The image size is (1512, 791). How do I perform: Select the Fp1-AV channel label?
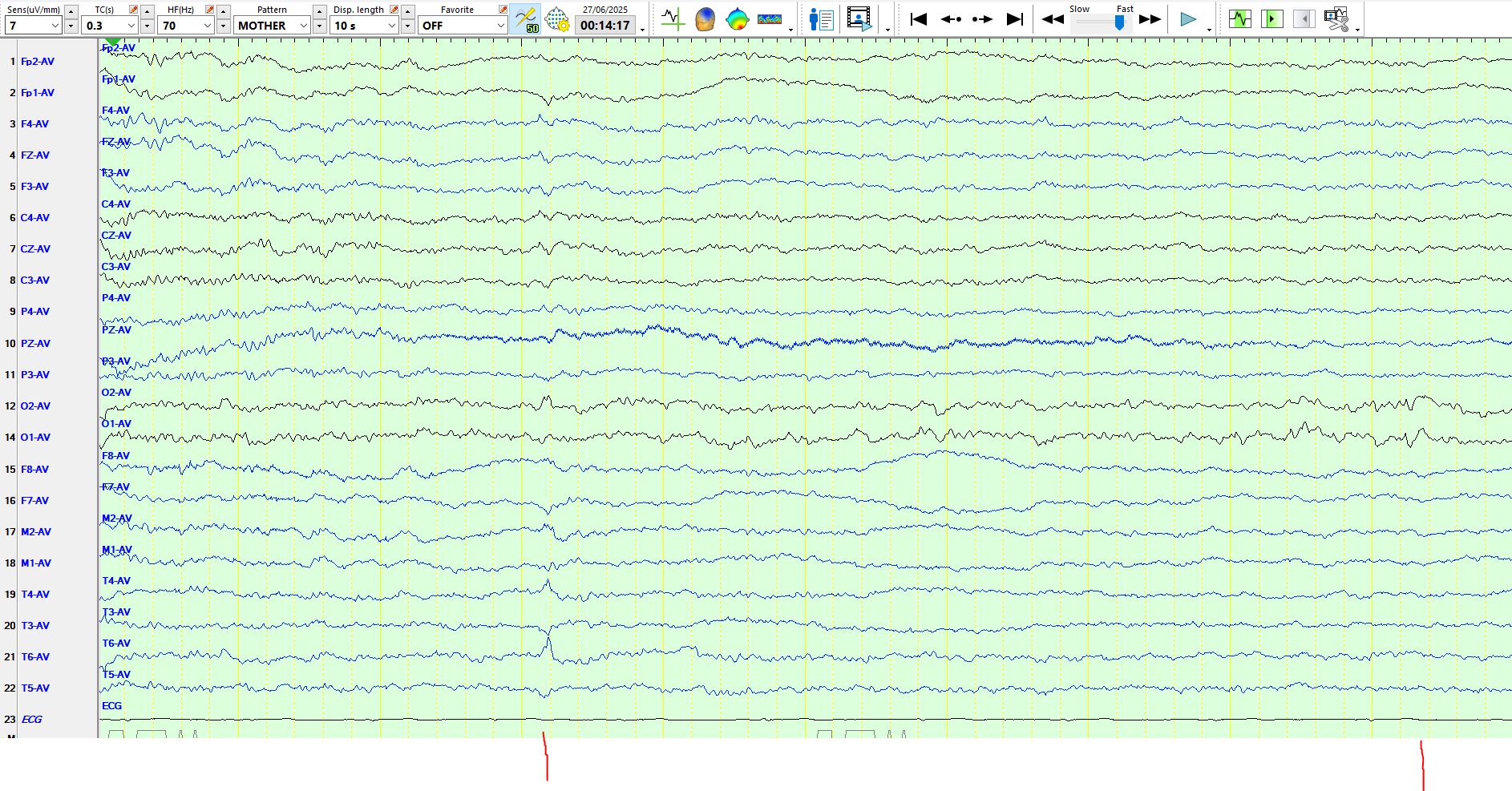coord(38,92)
